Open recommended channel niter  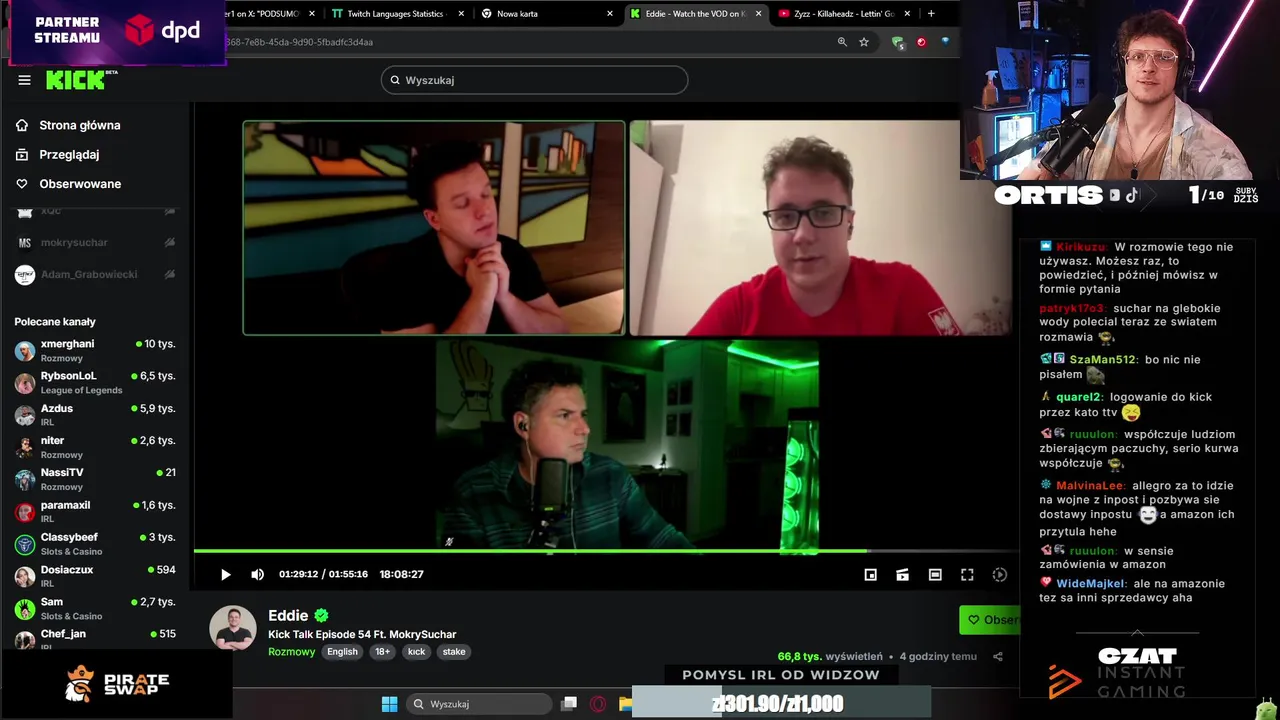(95, 447)
